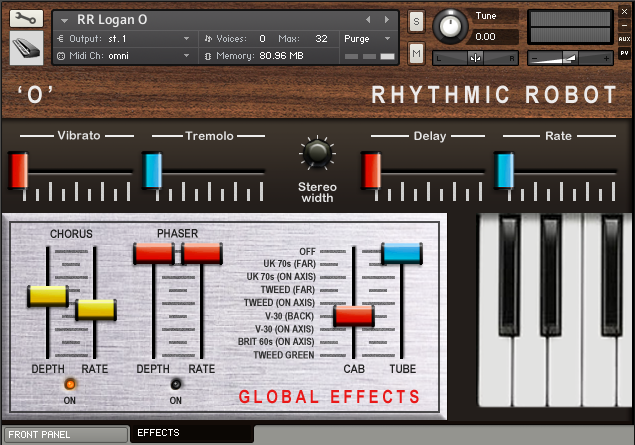Click the Max voices value field
This screenshot has width=635, height=445.
click(322, 39)
